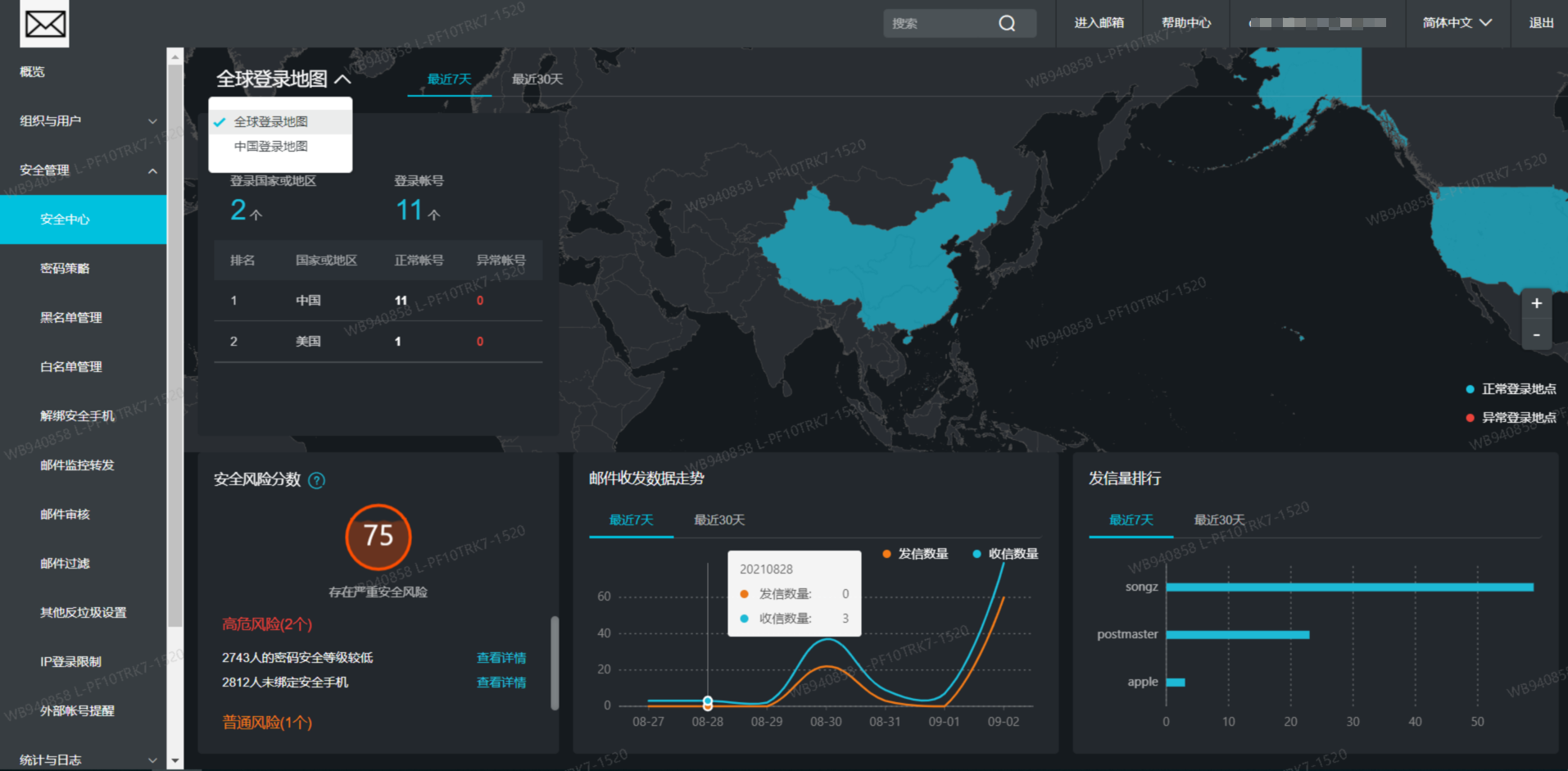Open 黑名单管理 in the sidebar
Viewport: 1568px width, 771px height.
71,318
